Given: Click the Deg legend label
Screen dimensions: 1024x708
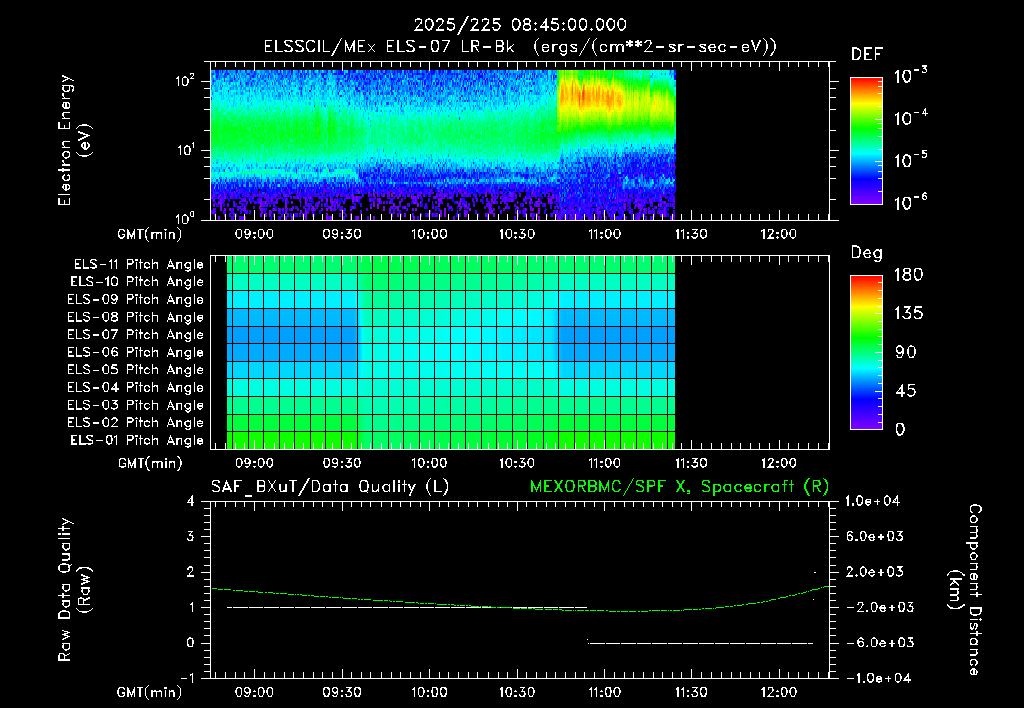Looking at the screenshot, I should coord(867,253).
